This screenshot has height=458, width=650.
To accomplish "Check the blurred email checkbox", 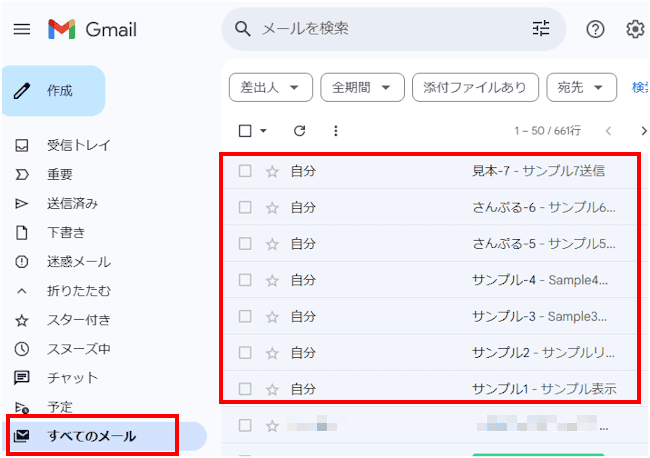I will click(245, 426).
